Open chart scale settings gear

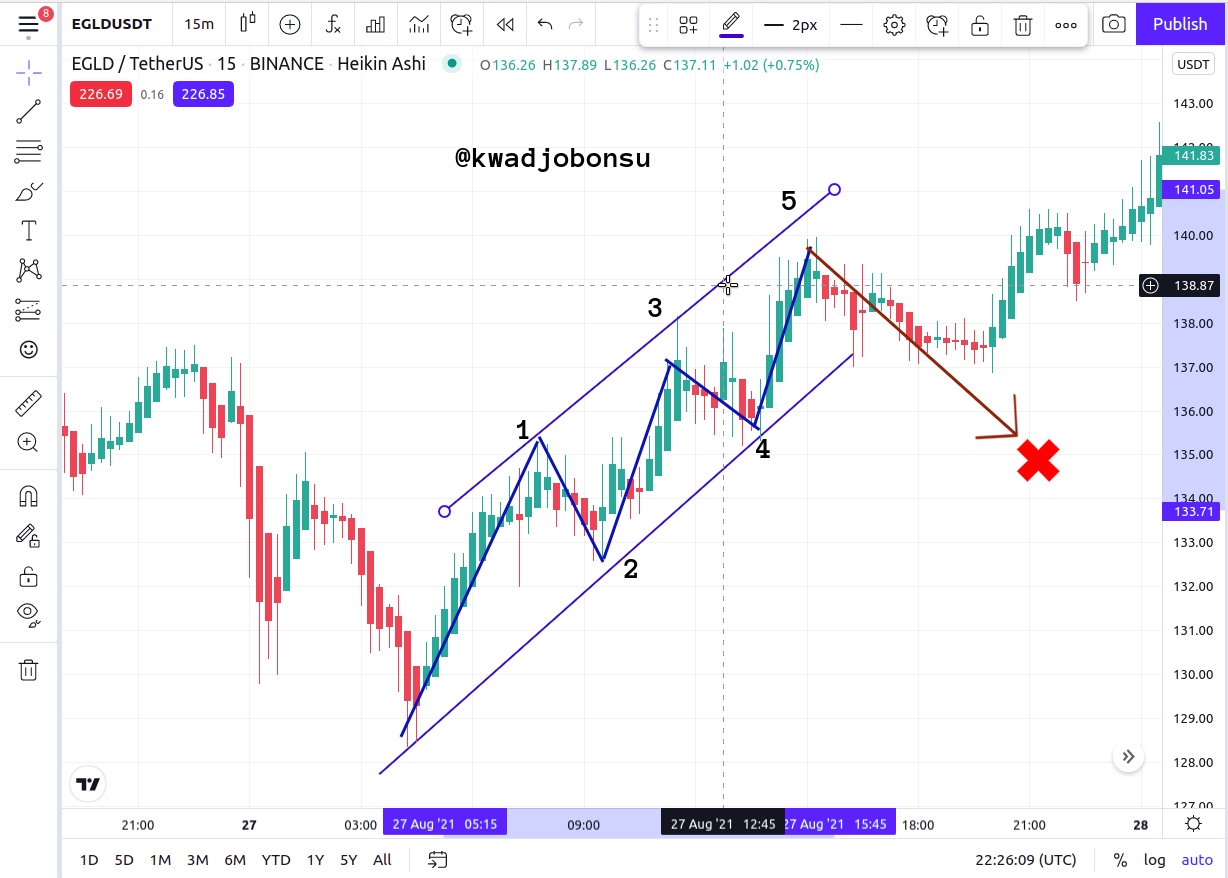tap(1193, 824)
